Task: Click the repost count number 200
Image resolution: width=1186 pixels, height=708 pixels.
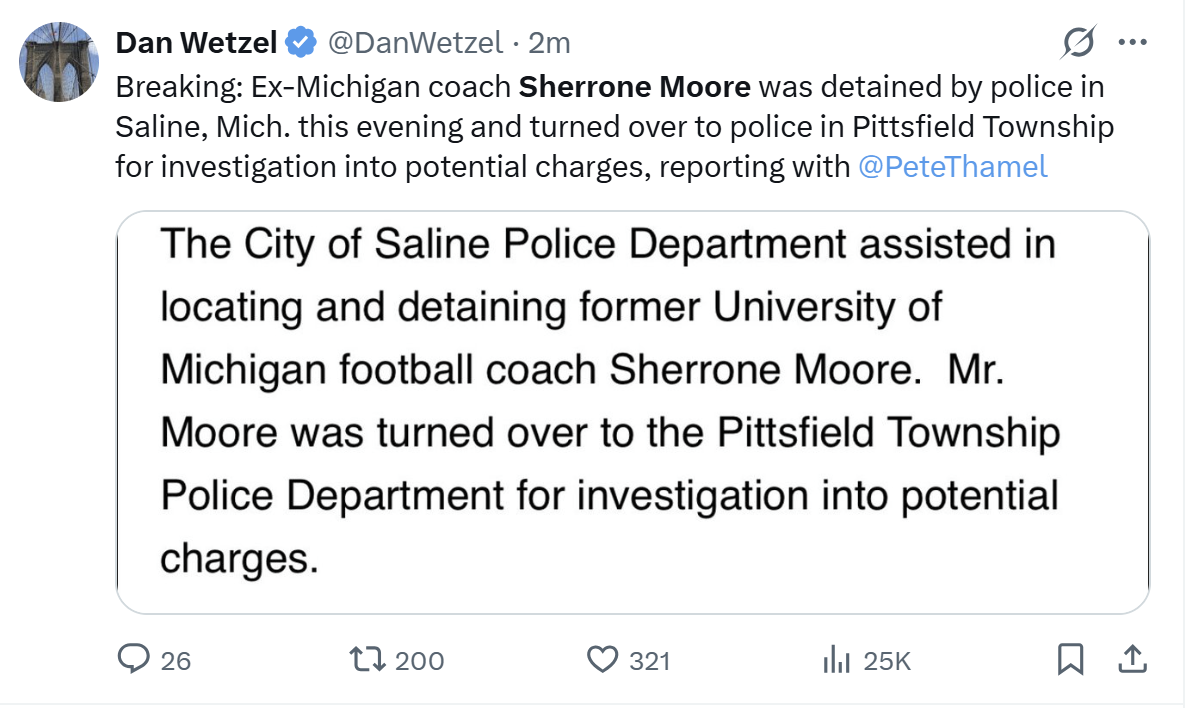Action: click(420, 661)
